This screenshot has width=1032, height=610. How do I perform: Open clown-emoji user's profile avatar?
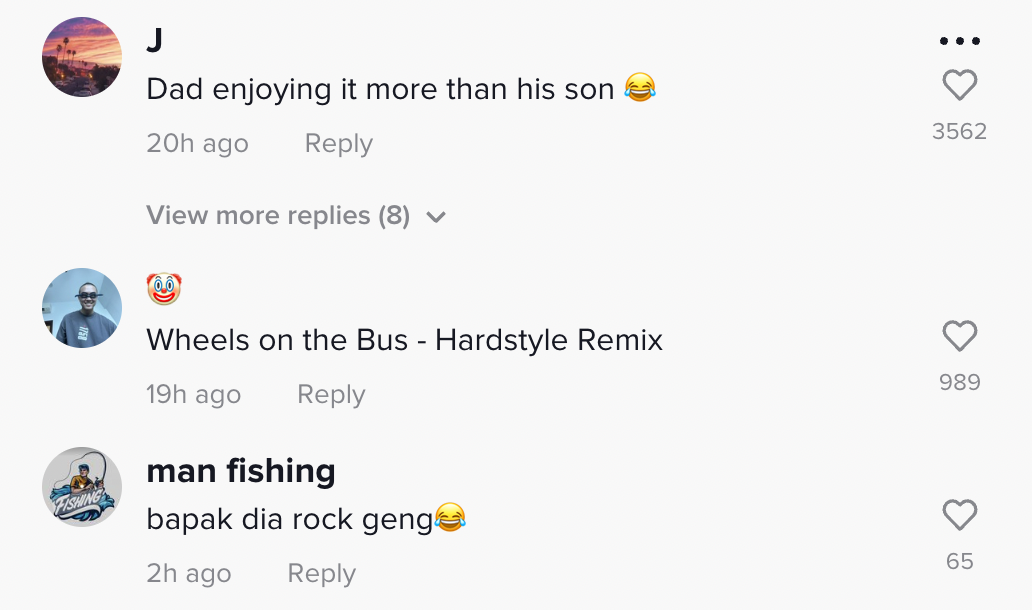[x=82, y=308]
